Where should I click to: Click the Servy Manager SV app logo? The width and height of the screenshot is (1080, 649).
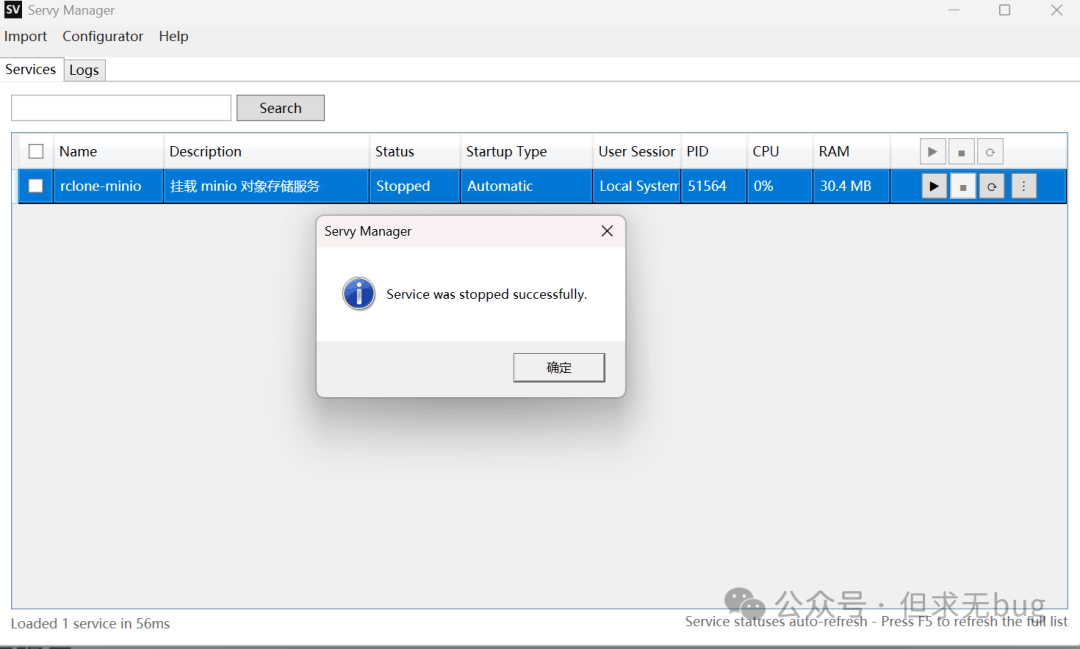point(13,10)
